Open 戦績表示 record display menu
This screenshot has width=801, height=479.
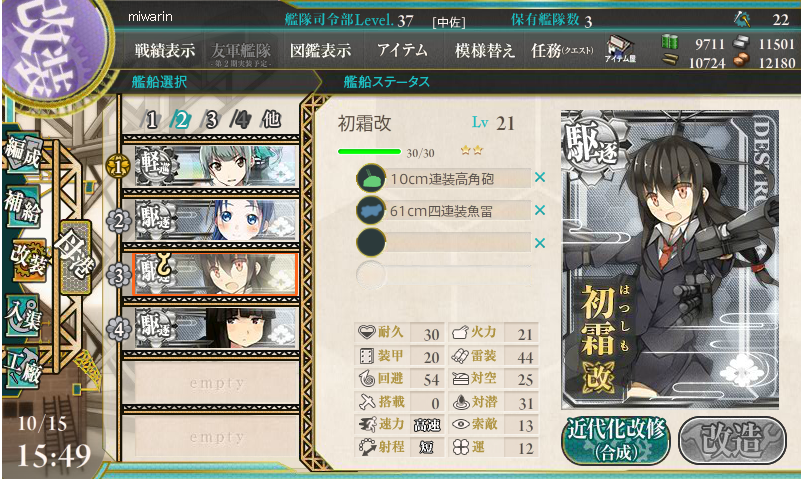164,51
